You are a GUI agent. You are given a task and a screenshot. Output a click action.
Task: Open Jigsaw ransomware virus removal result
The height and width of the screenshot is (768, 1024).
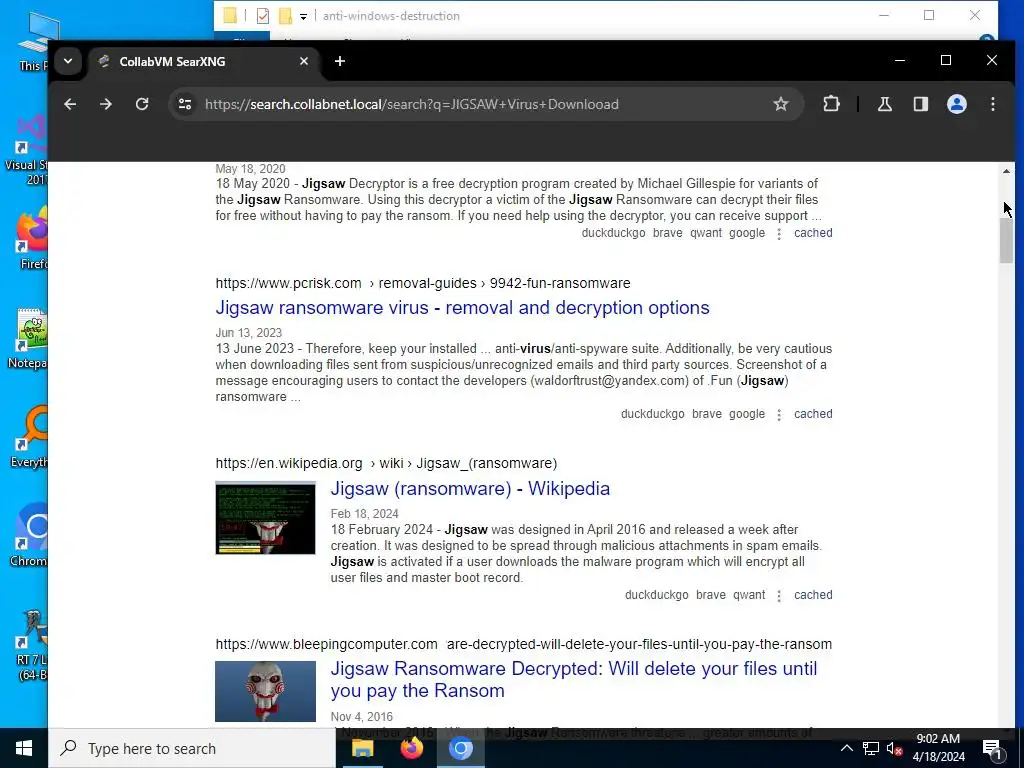[462, 308]
